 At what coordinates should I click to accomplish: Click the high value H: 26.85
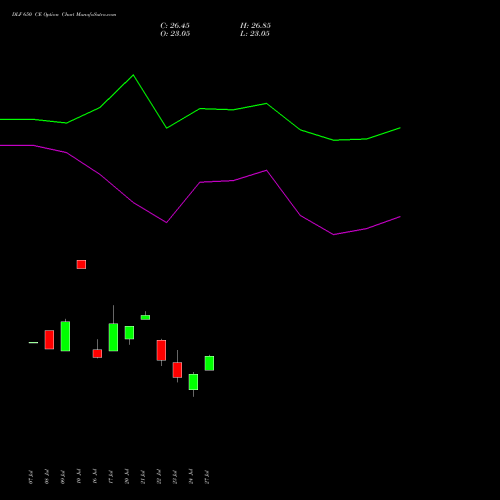pyautogui.click(x=255, y=26)
